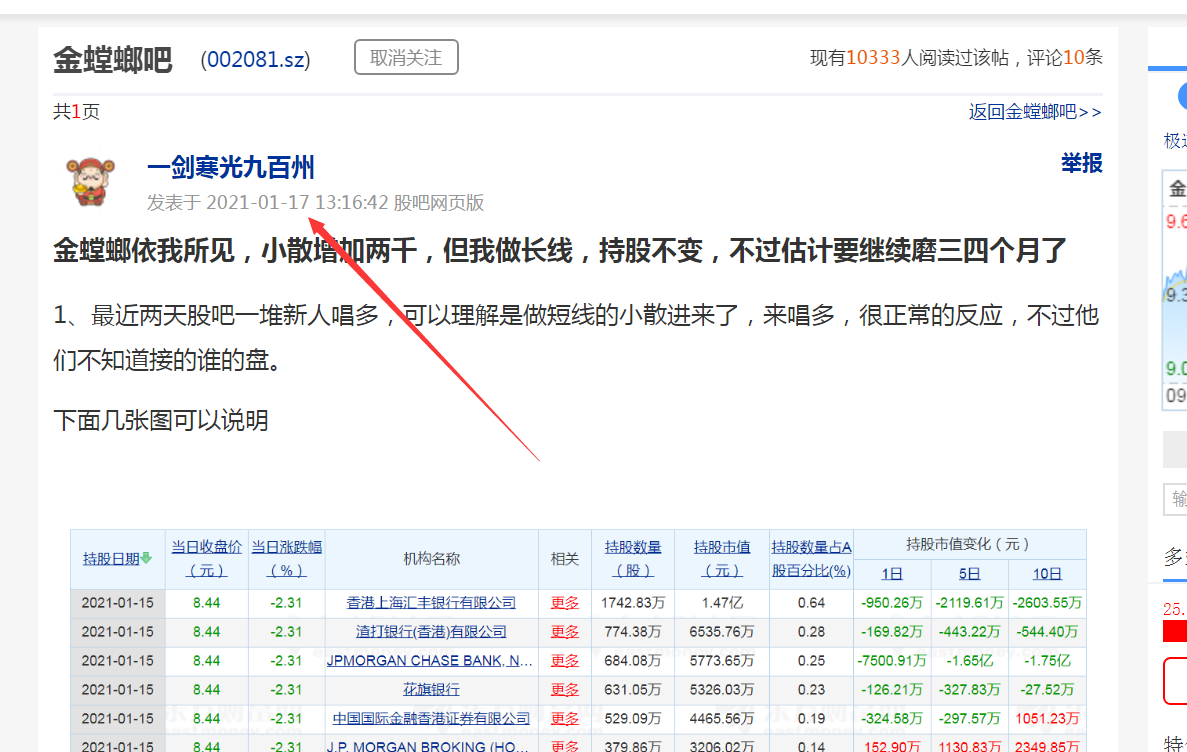Click the author's avatar image
This screenshot has width=1187, height=752.
(91, 182)
